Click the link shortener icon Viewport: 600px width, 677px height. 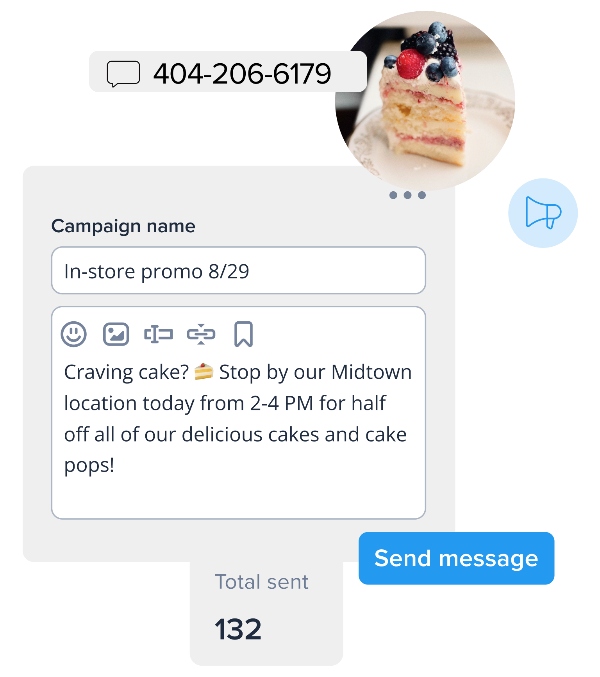(x=201, y=334)
